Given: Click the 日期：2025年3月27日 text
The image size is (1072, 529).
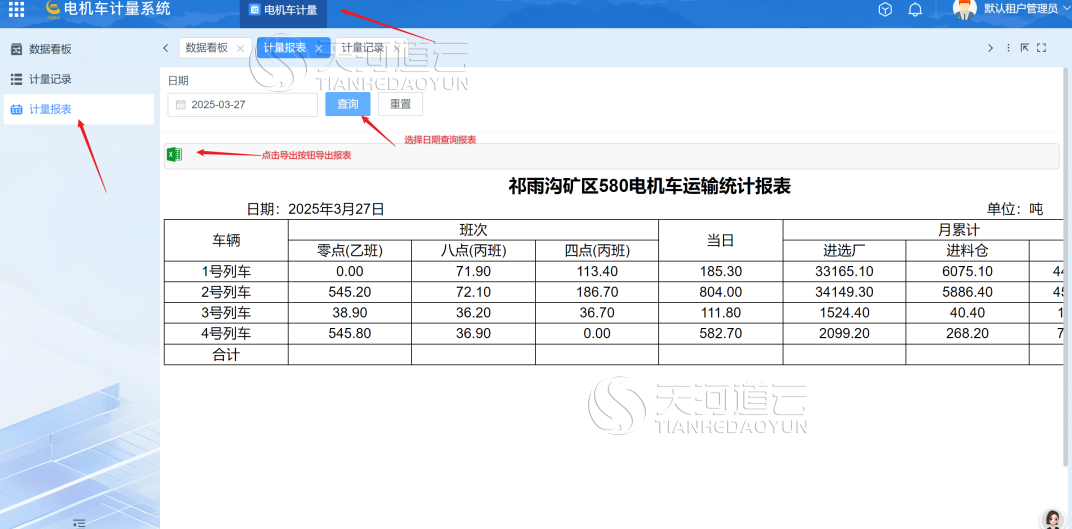Looking at the screenshot, I should 315,209.
